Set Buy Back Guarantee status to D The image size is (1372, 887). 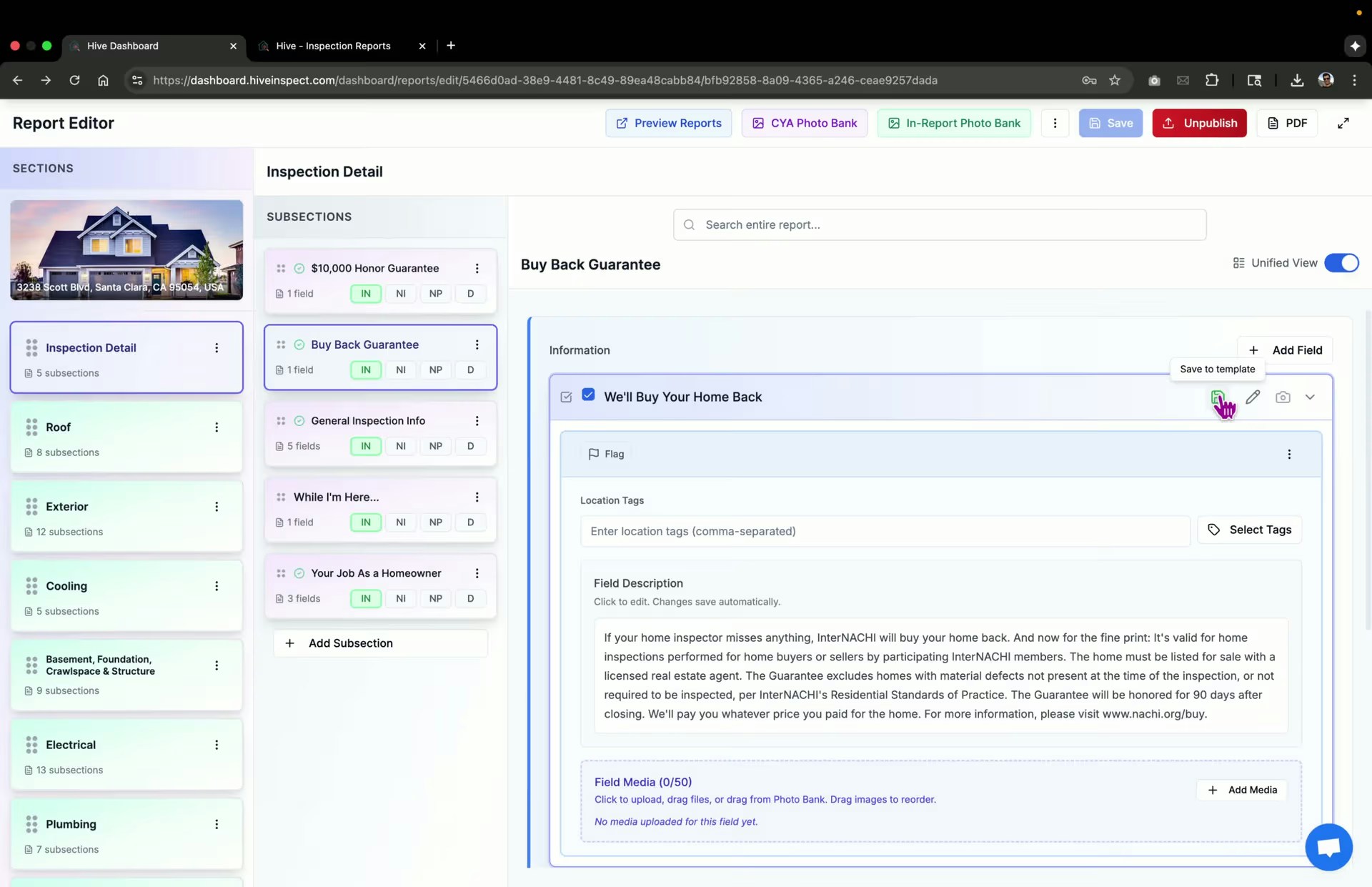[x=471, y=370]
